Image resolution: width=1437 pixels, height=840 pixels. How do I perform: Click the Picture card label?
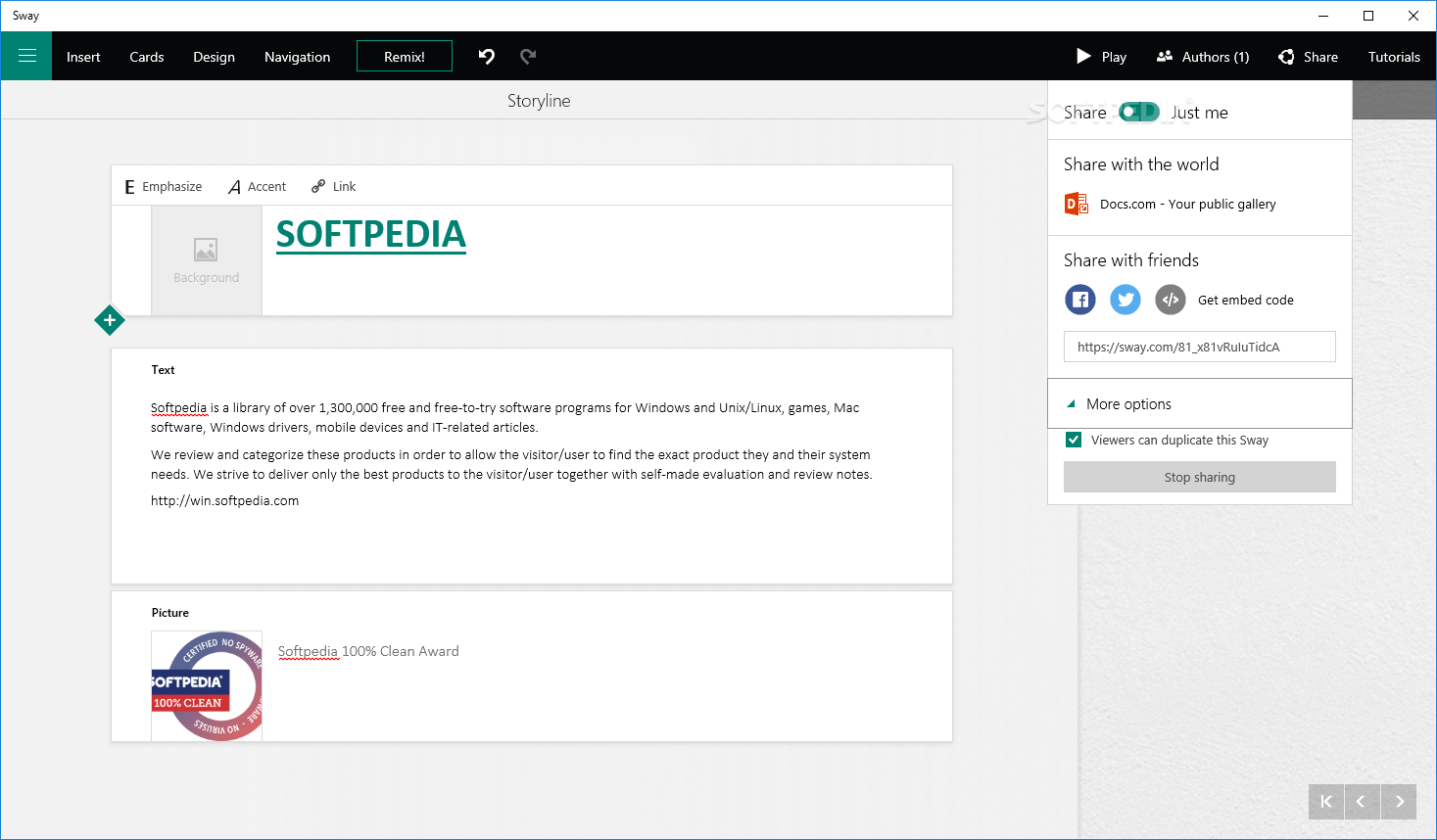coord(169,612)
